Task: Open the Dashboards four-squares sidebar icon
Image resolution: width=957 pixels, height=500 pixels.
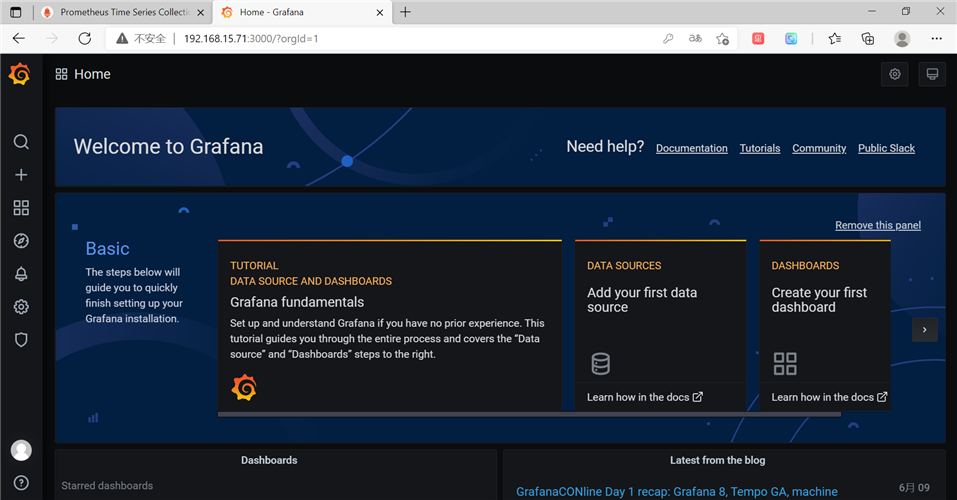Action: point(21,208)
